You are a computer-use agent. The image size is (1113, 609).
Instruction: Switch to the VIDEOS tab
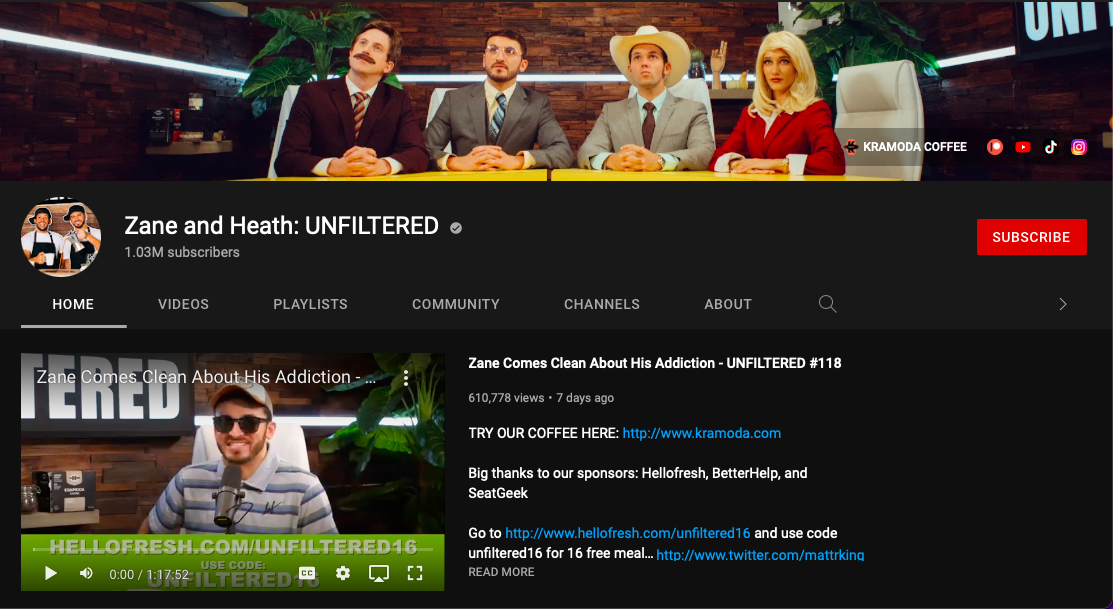tap(183, 304)
